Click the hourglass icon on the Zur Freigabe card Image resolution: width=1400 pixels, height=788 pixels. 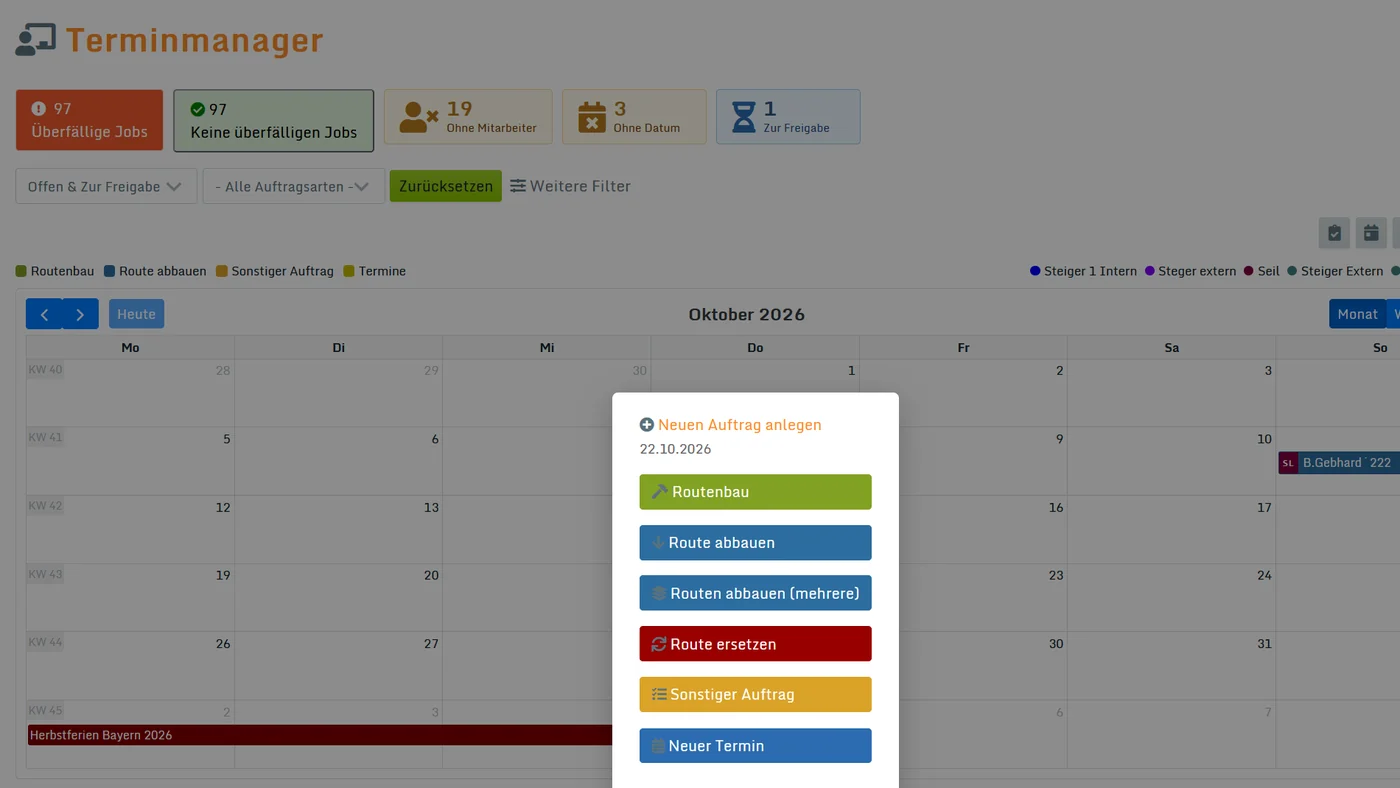pyautogui.click(x=744, y=117)
